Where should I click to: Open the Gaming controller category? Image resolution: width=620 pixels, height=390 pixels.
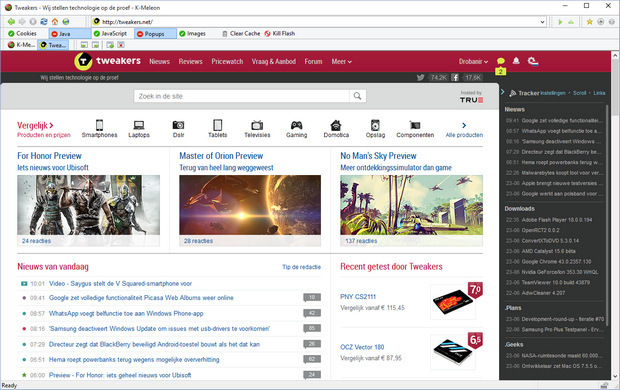tap(297, 125)
